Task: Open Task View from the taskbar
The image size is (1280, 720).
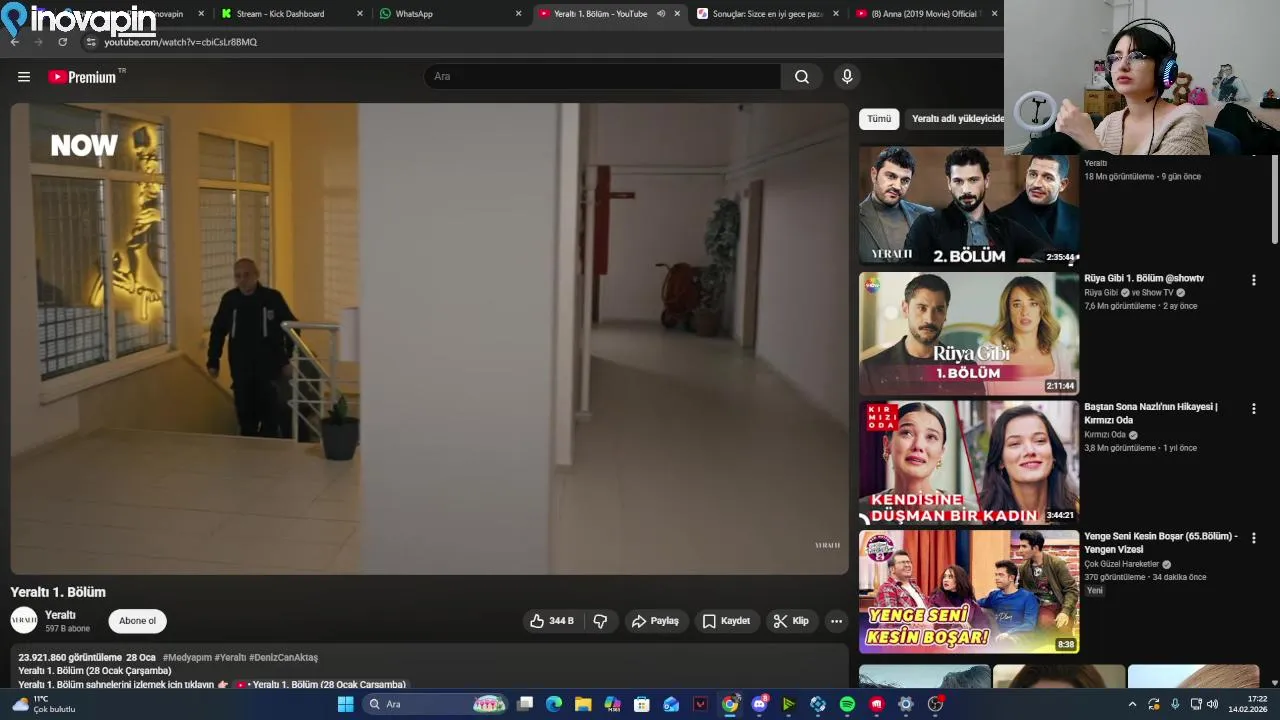Action: point(525,704)
